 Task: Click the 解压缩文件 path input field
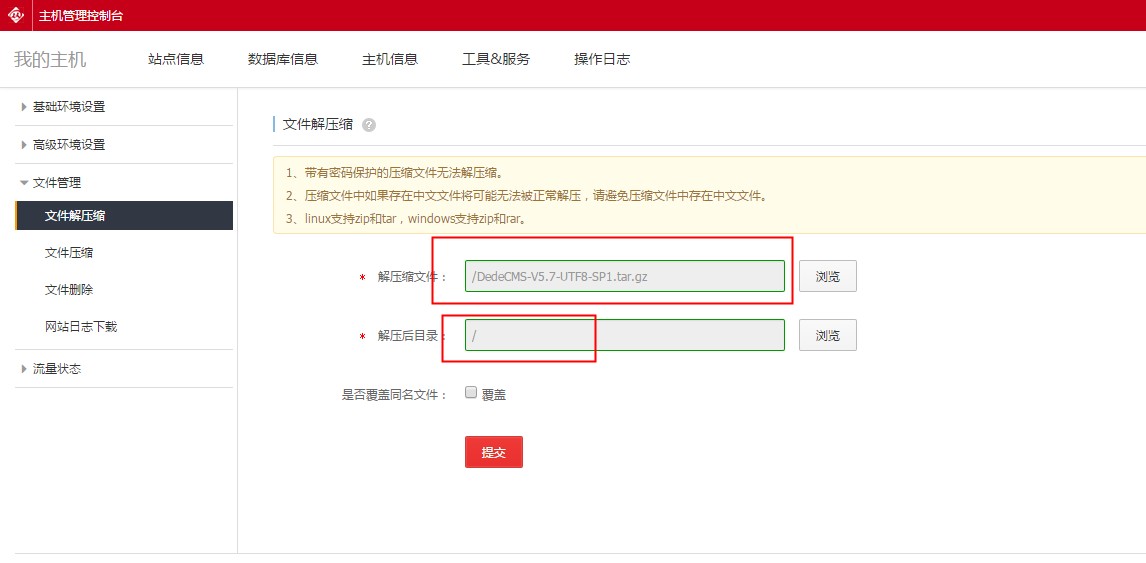tap(624, 276)
